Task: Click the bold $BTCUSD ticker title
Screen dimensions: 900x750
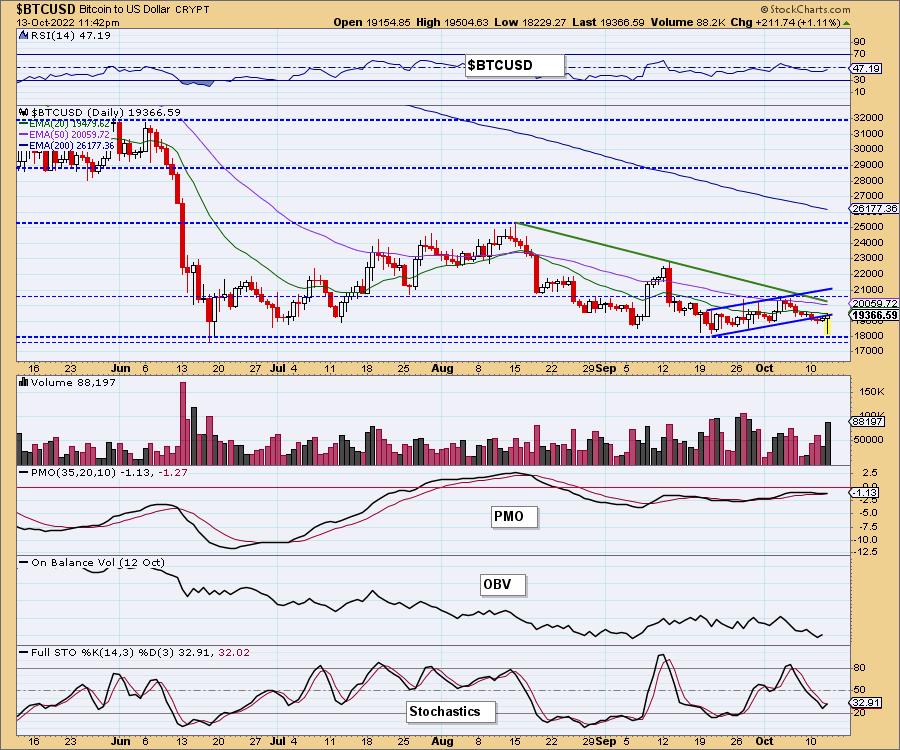Action: (46, 9)
